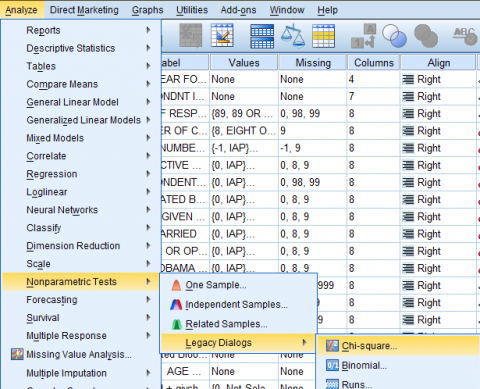Image resolution: width=480 pixels, height=389 pixels.
Task: Click the Select Cases yellow grid icon
Action: click(x=323, y=36)
